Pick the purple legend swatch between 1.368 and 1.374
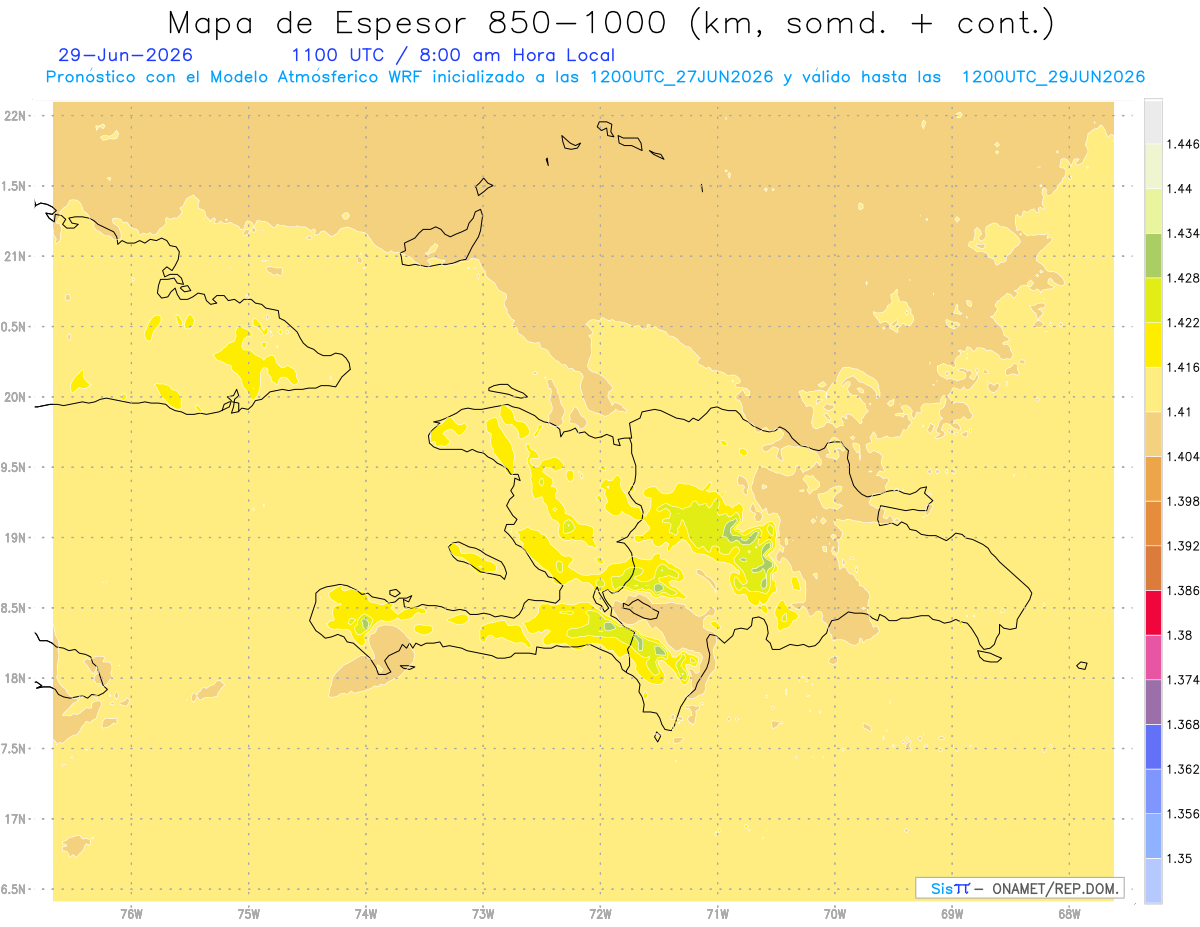1200x927 pixels. click(x=1153, y=702)
